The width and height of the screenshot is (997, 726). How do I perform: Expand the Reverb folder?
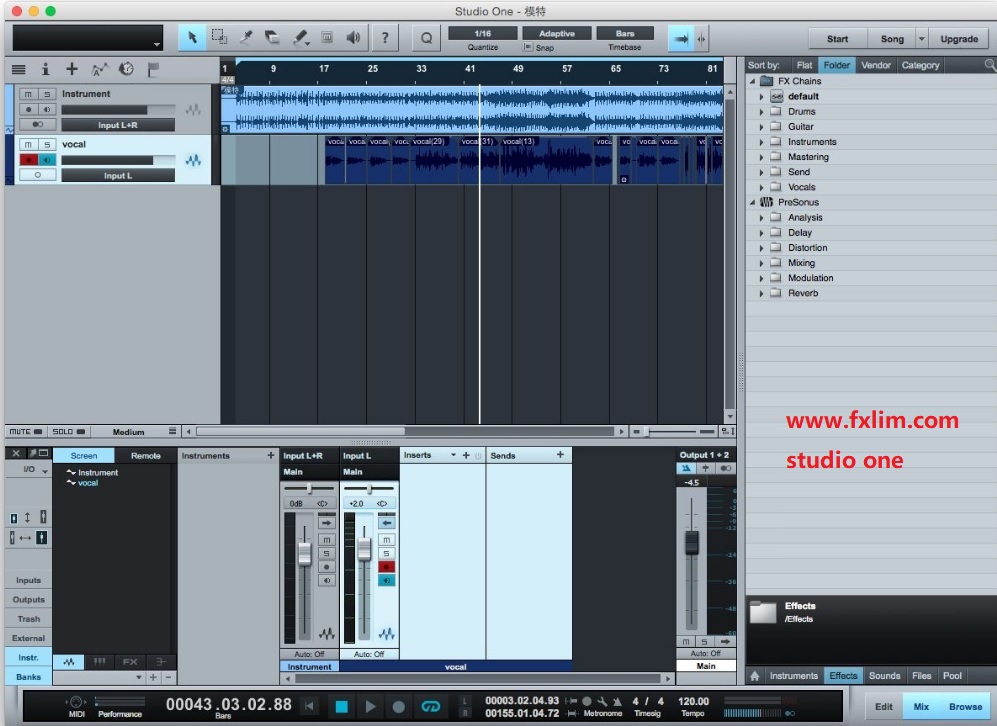tap(761, 294)
